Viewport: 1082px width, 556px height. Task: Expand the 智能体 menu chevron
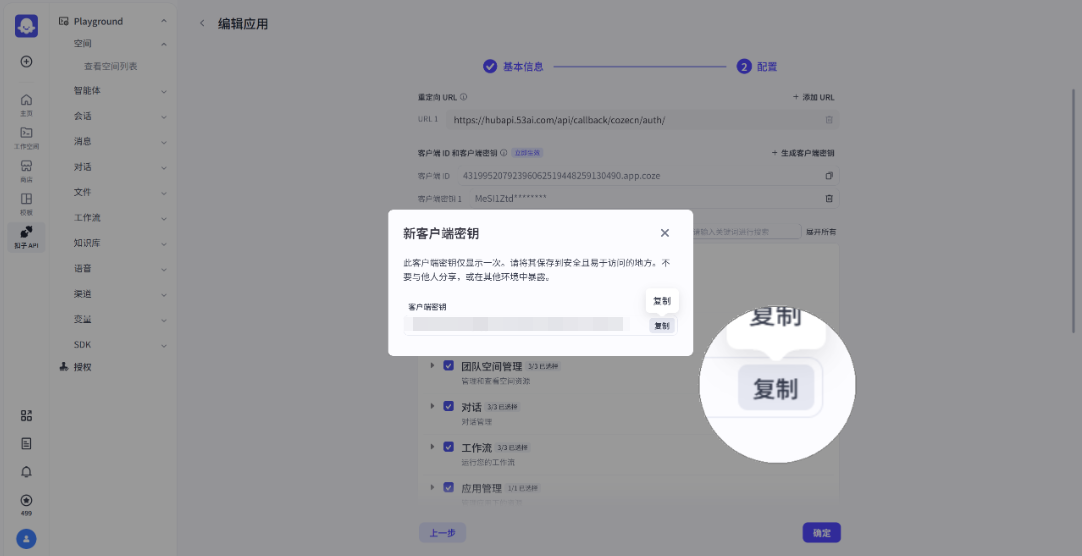(x=164, y=91)
